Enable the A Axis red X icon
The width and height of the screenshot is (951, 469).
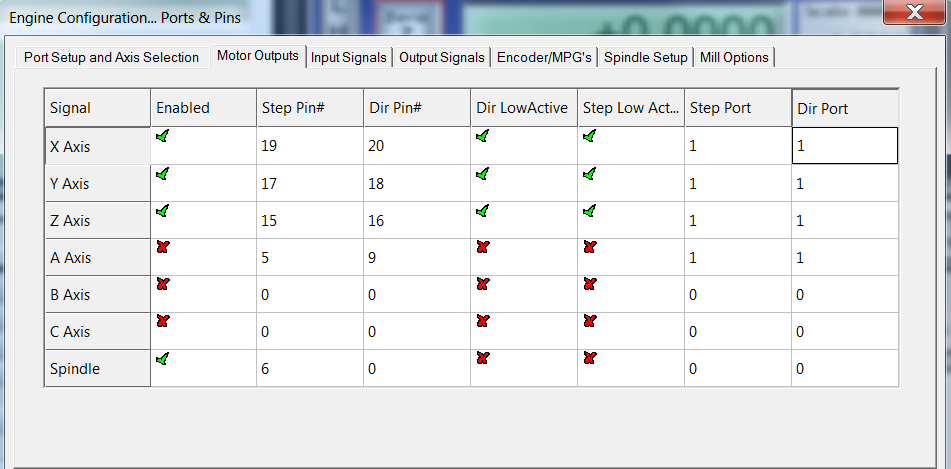[162, 246]
